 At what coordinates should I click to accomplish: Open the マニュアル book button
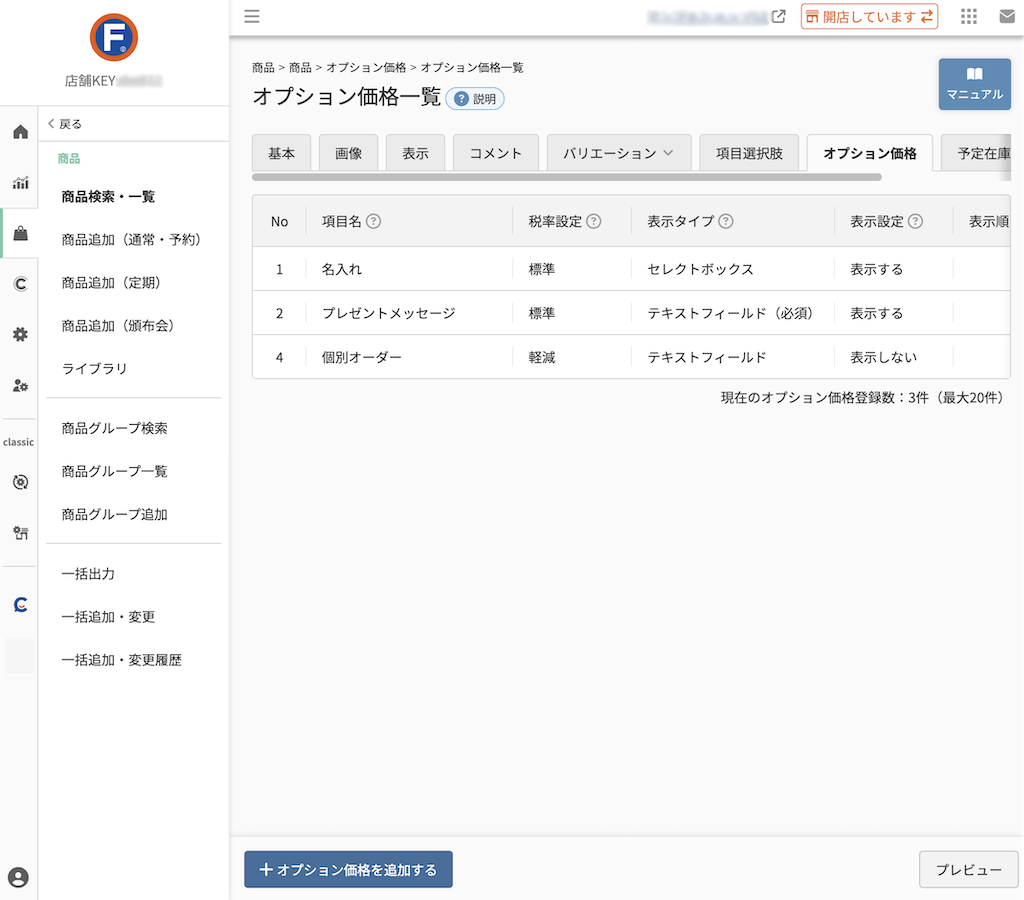[x=974, y=84]
